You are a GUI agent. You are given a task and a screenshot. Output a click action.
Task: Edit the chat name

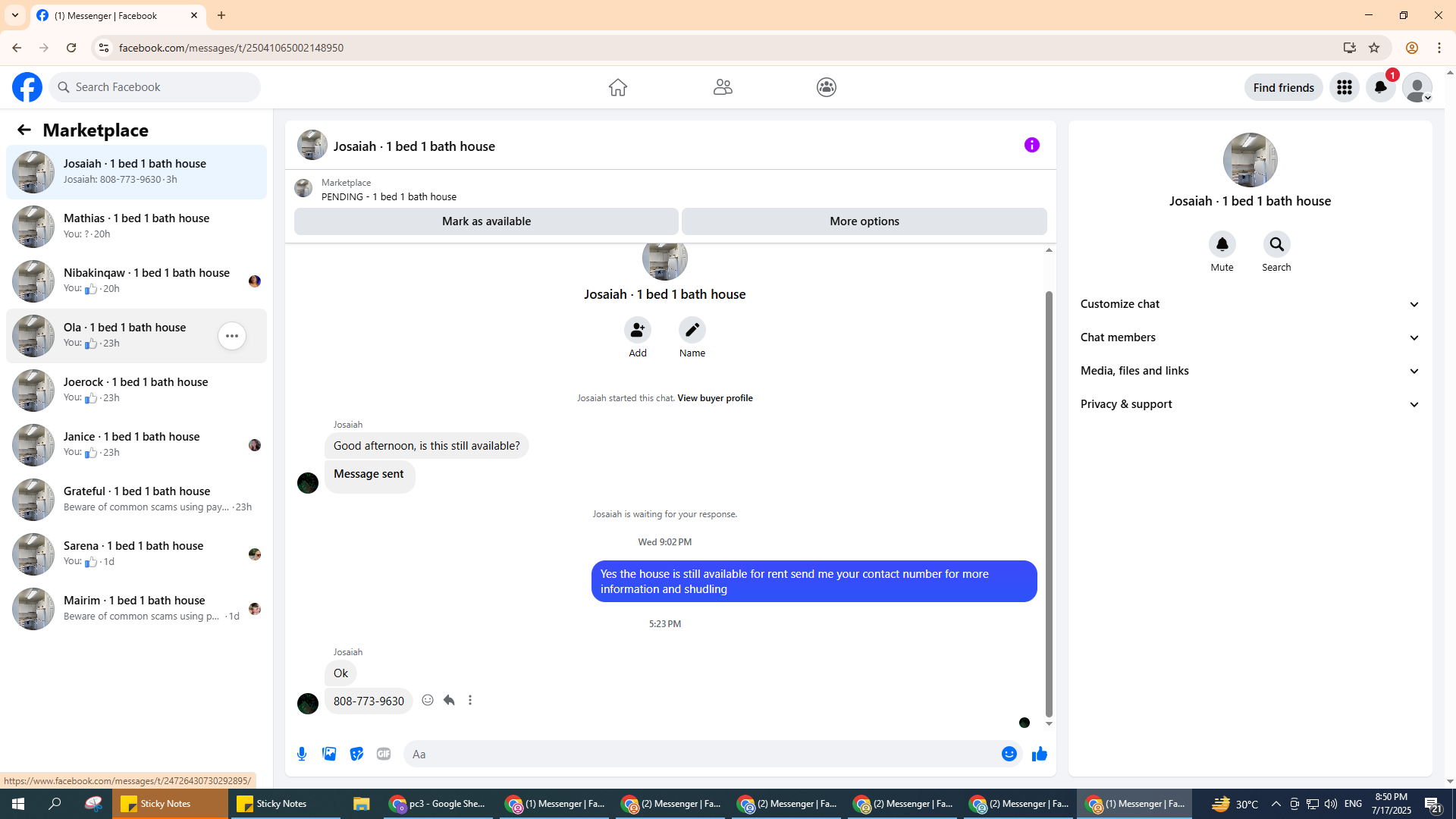[692, 330]
